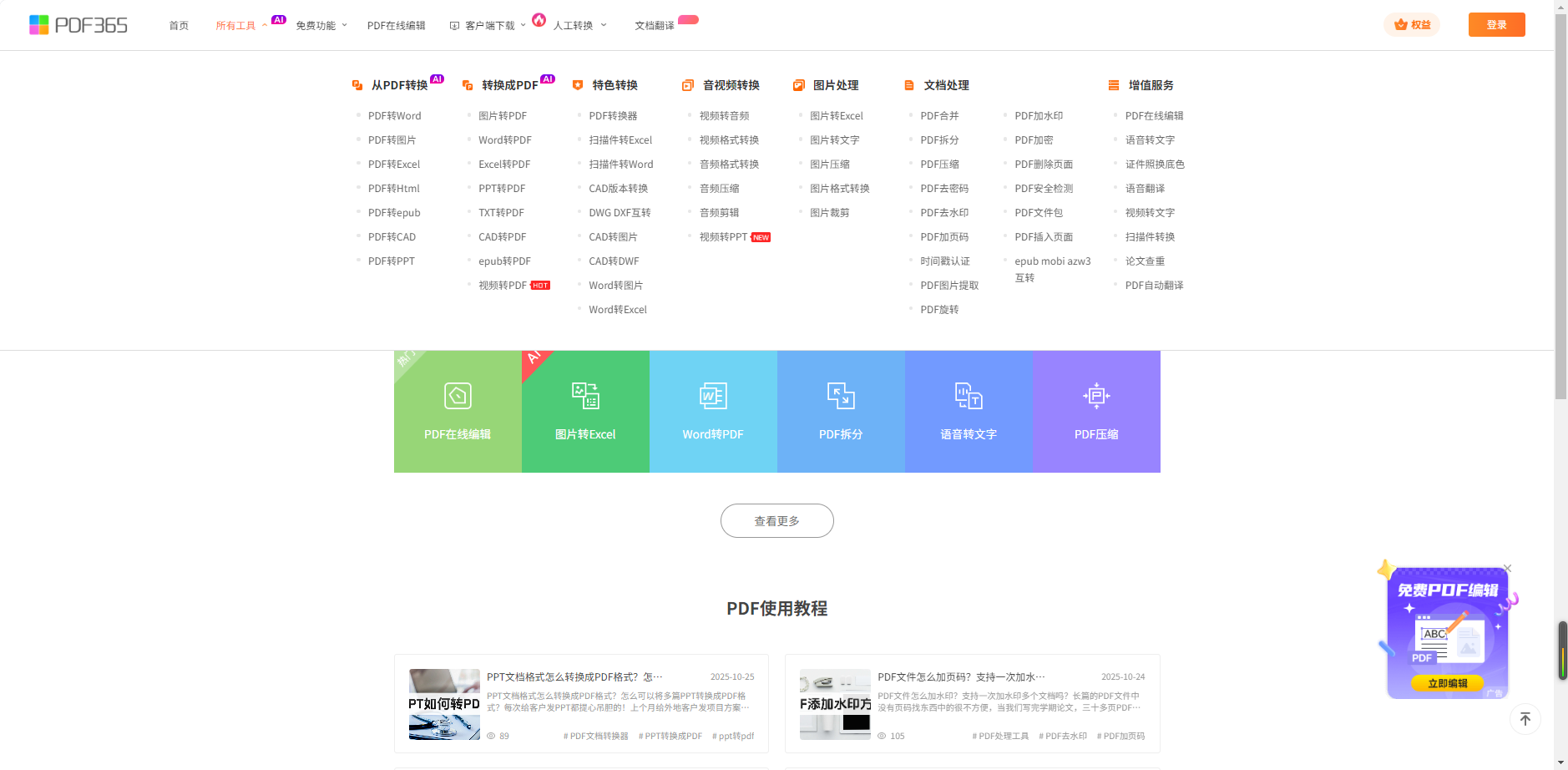The height and width of the screenshot is (770, 1568).
Task: Open the PDF在线编辑 green tile icon
Action: click(x=458, y=396)
